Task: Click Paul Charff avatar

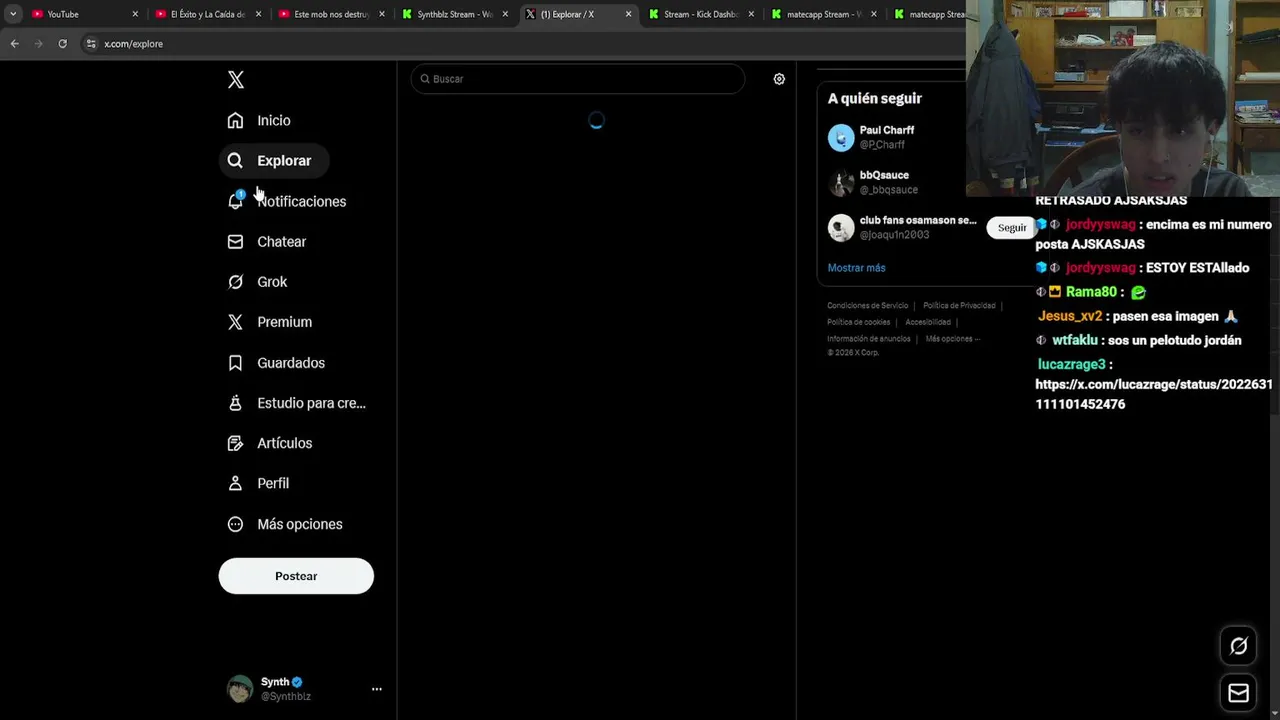Action: [841, 137]
